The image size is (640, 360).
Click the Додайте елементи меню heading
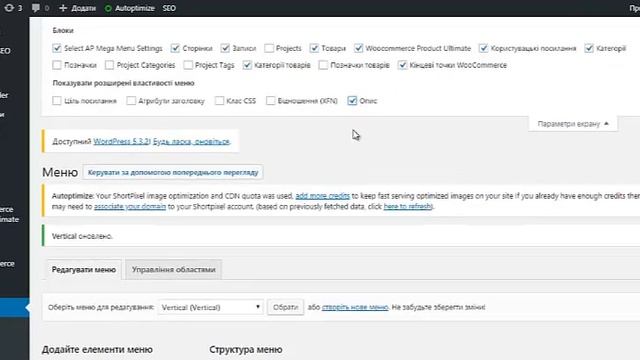tap(97, 349)
